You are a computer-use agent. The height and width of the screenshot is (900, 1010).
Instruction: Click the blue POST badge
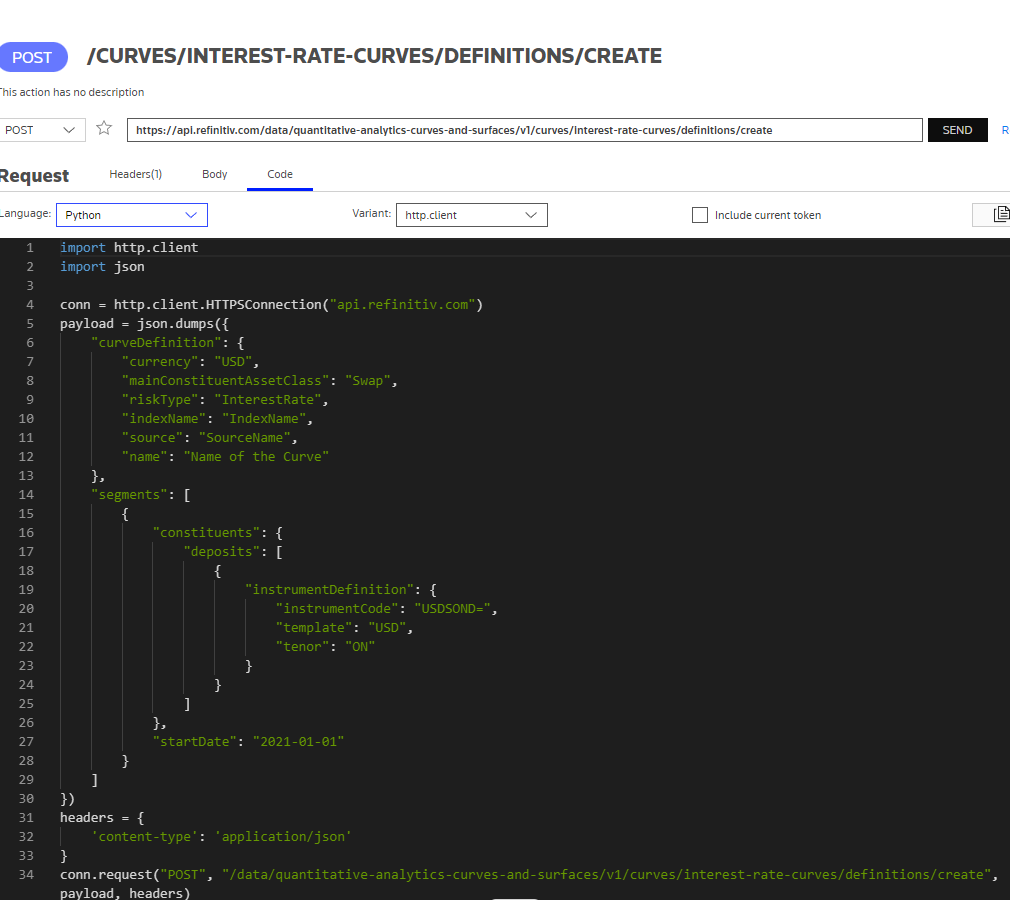pyautogui.click(x=32, y=57)
